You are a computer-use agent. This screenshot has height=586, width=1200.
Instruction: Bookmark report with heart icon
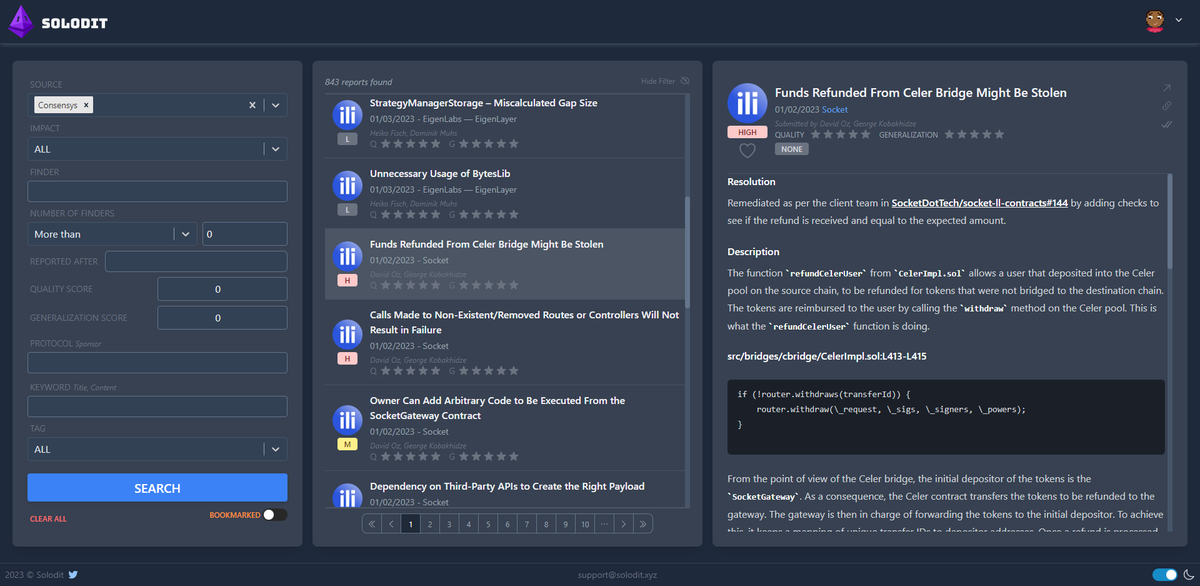point(747,151)
